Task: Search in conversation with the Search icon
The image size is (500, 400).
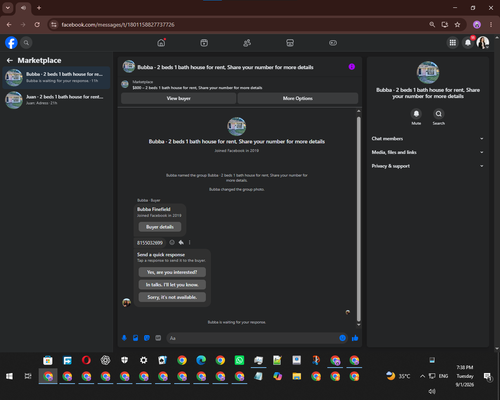Action: click(x=439, y=114)
